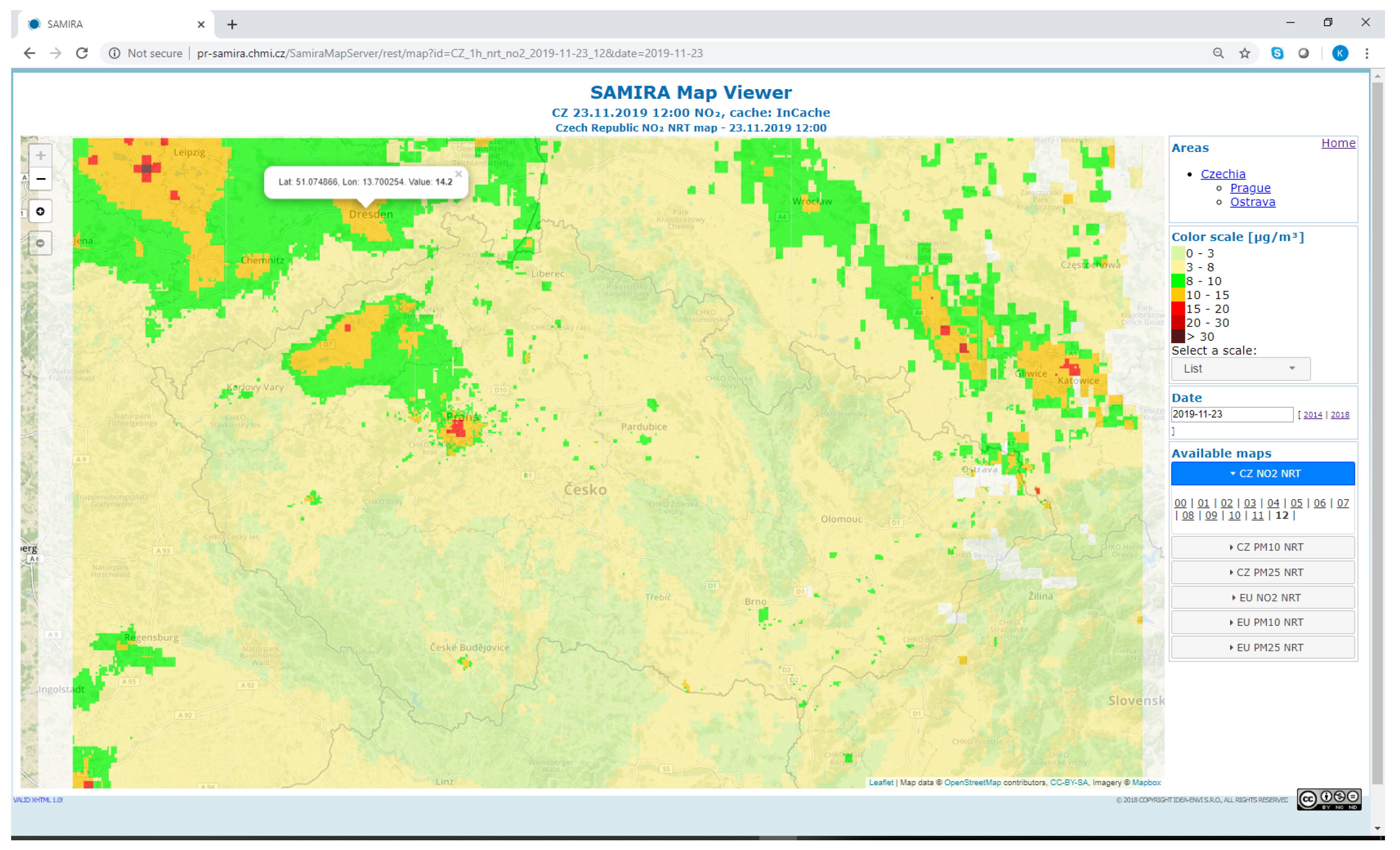1400x850 pixels.
Task: Open a new browser tab
Action: coord(232,24)
